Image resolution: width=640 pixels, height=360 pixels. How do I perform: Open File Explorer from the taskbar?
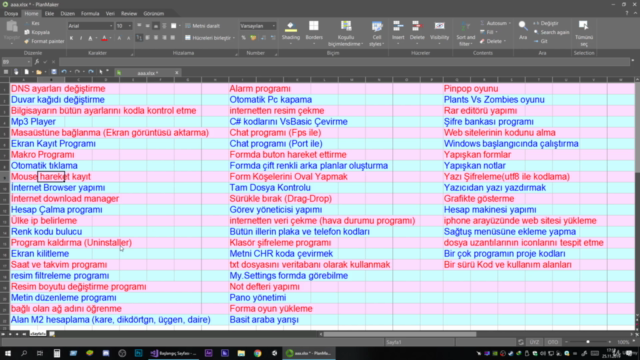[x=241, y=353]
